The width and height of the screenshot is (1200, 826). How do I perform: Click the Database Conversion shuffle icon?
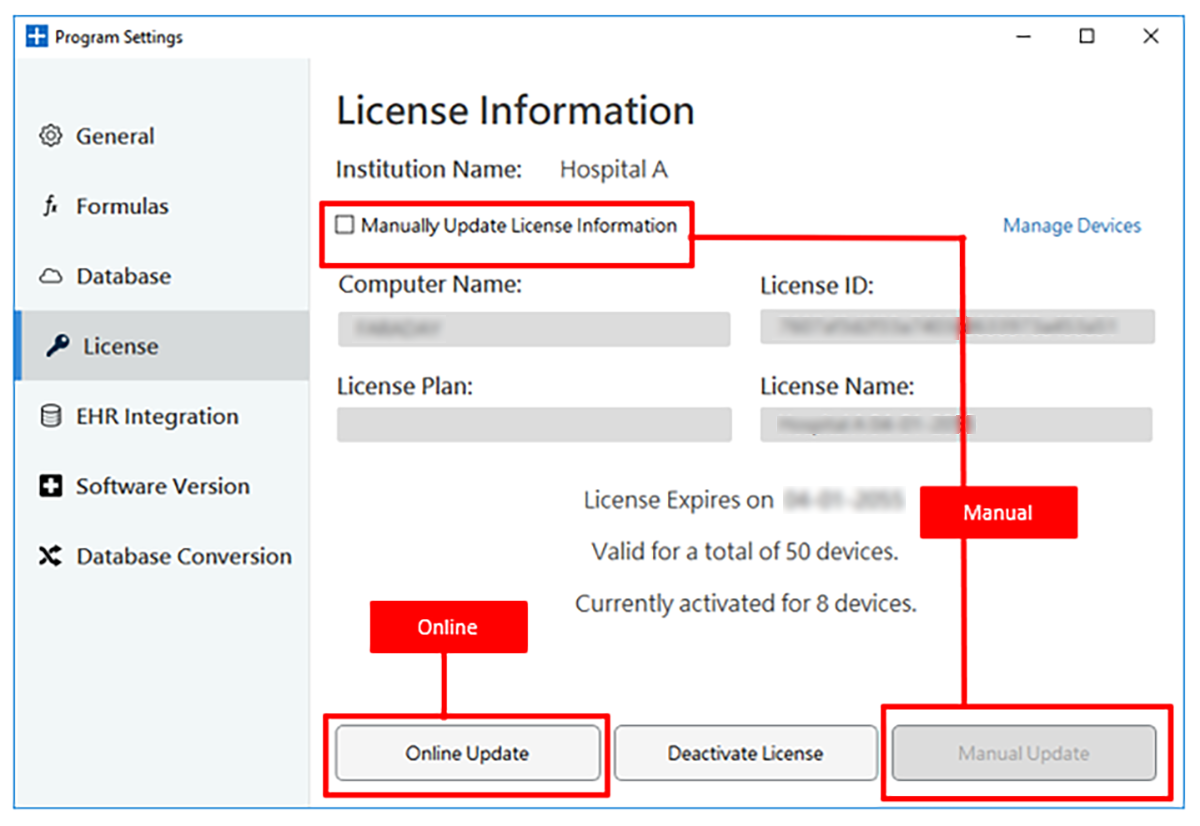50,556
